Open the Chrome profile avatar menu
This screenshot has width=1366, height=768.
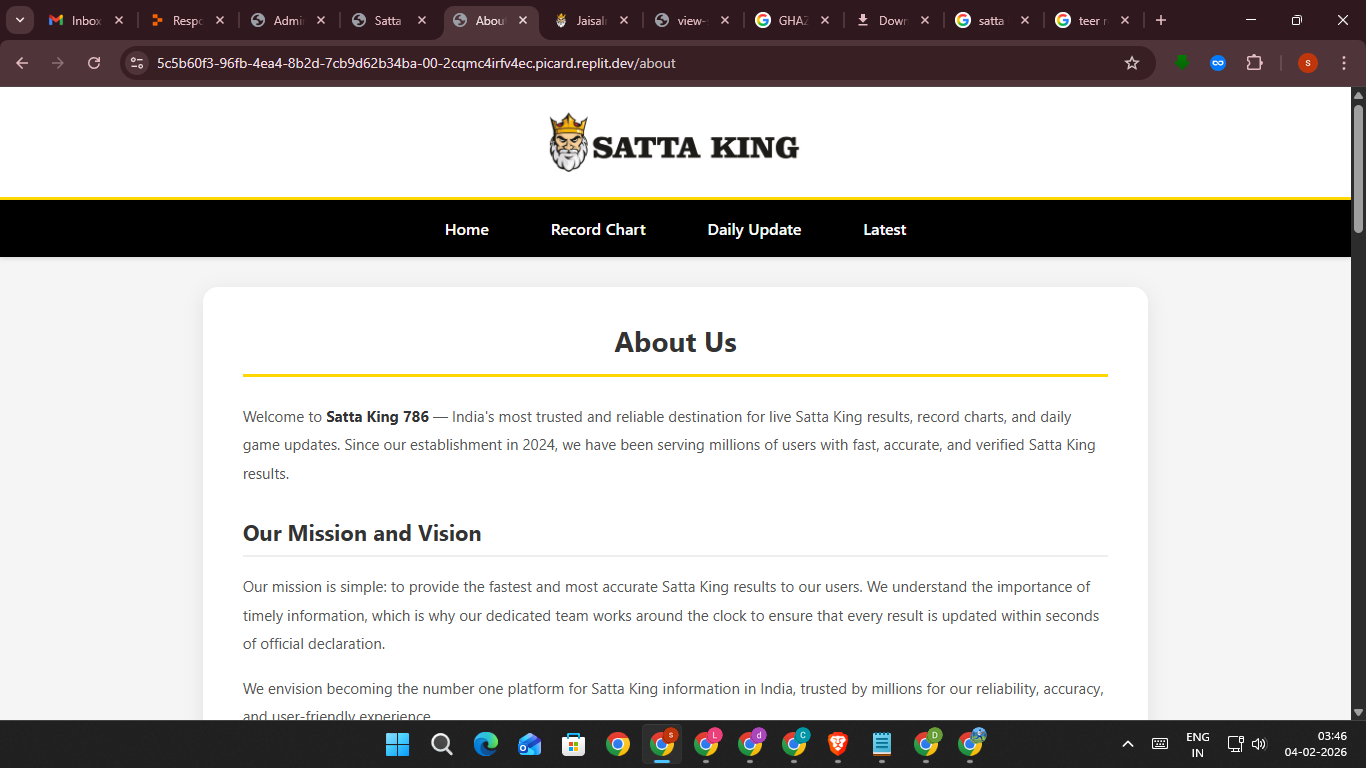(1307, 63)
